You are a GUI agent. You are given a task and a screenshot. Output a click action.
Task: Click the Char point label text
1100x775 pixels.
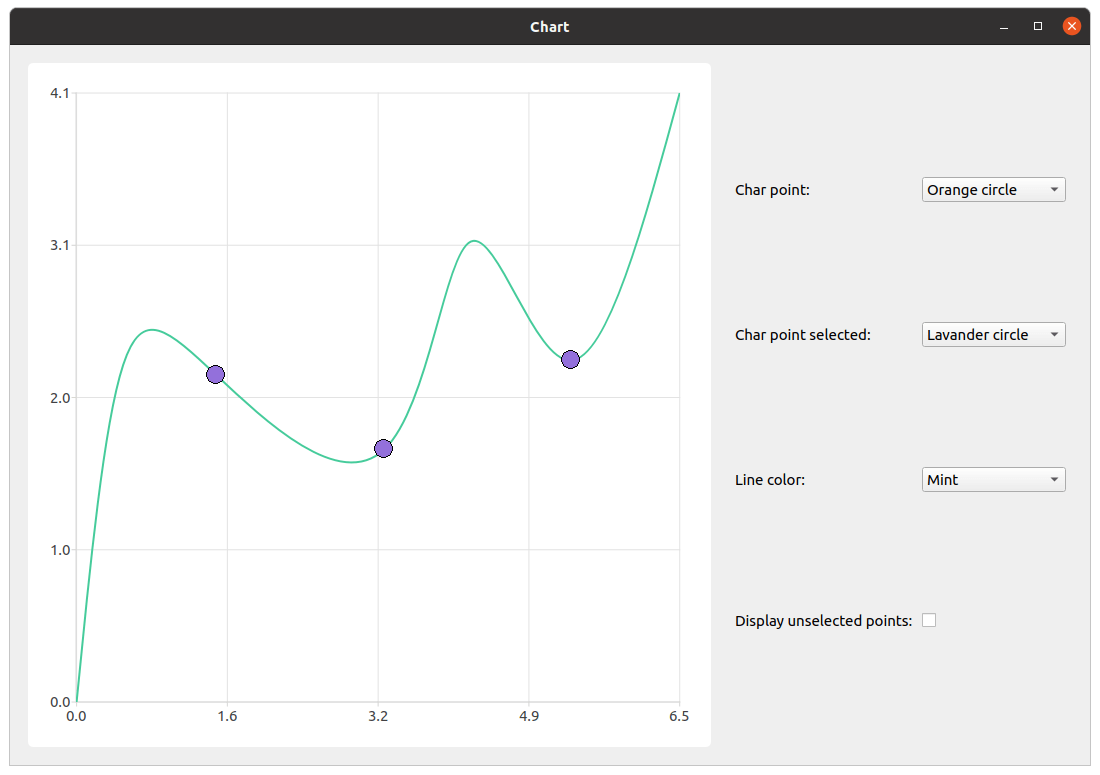(771, 189)
